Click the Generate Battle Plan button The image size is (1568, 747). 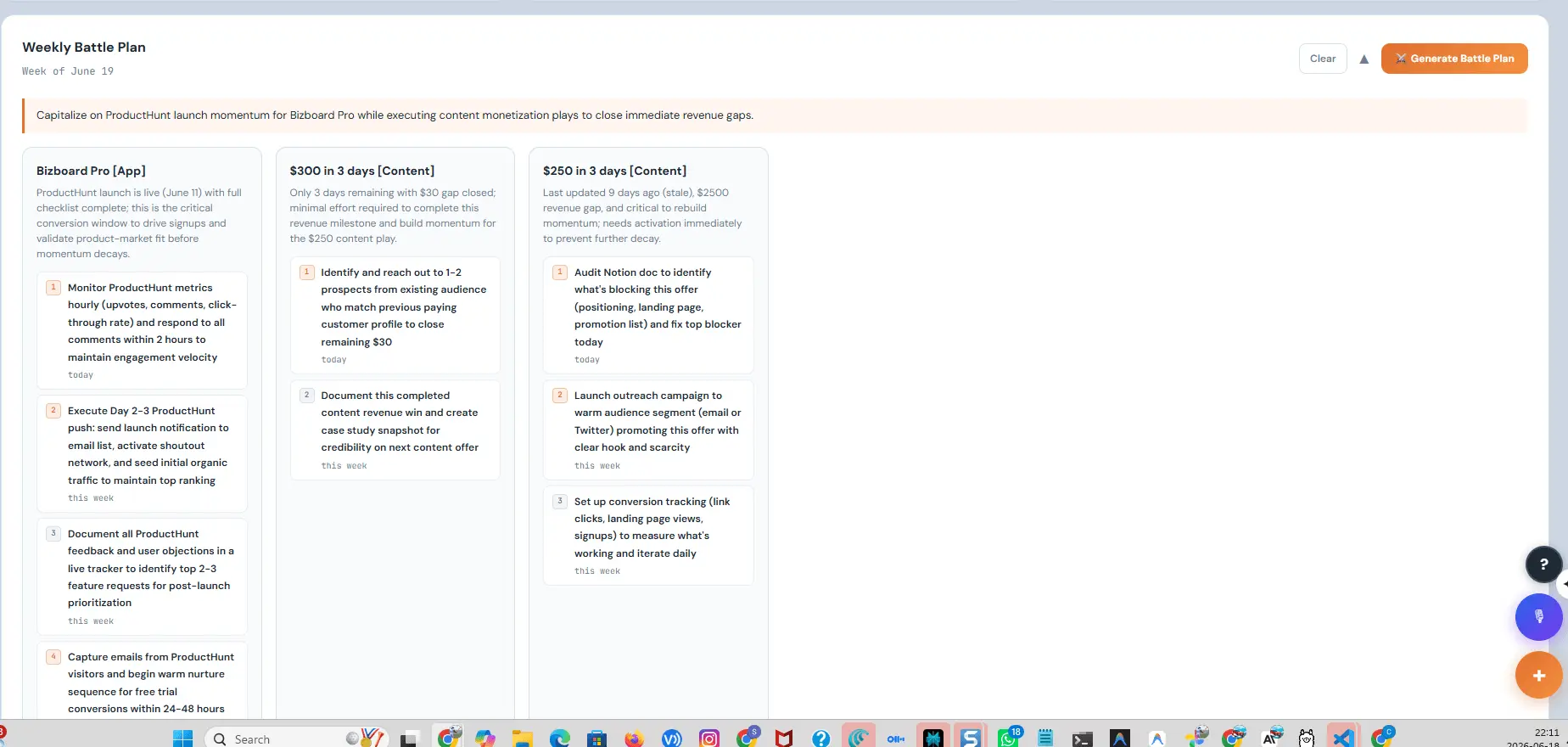tap(1454, 59)
